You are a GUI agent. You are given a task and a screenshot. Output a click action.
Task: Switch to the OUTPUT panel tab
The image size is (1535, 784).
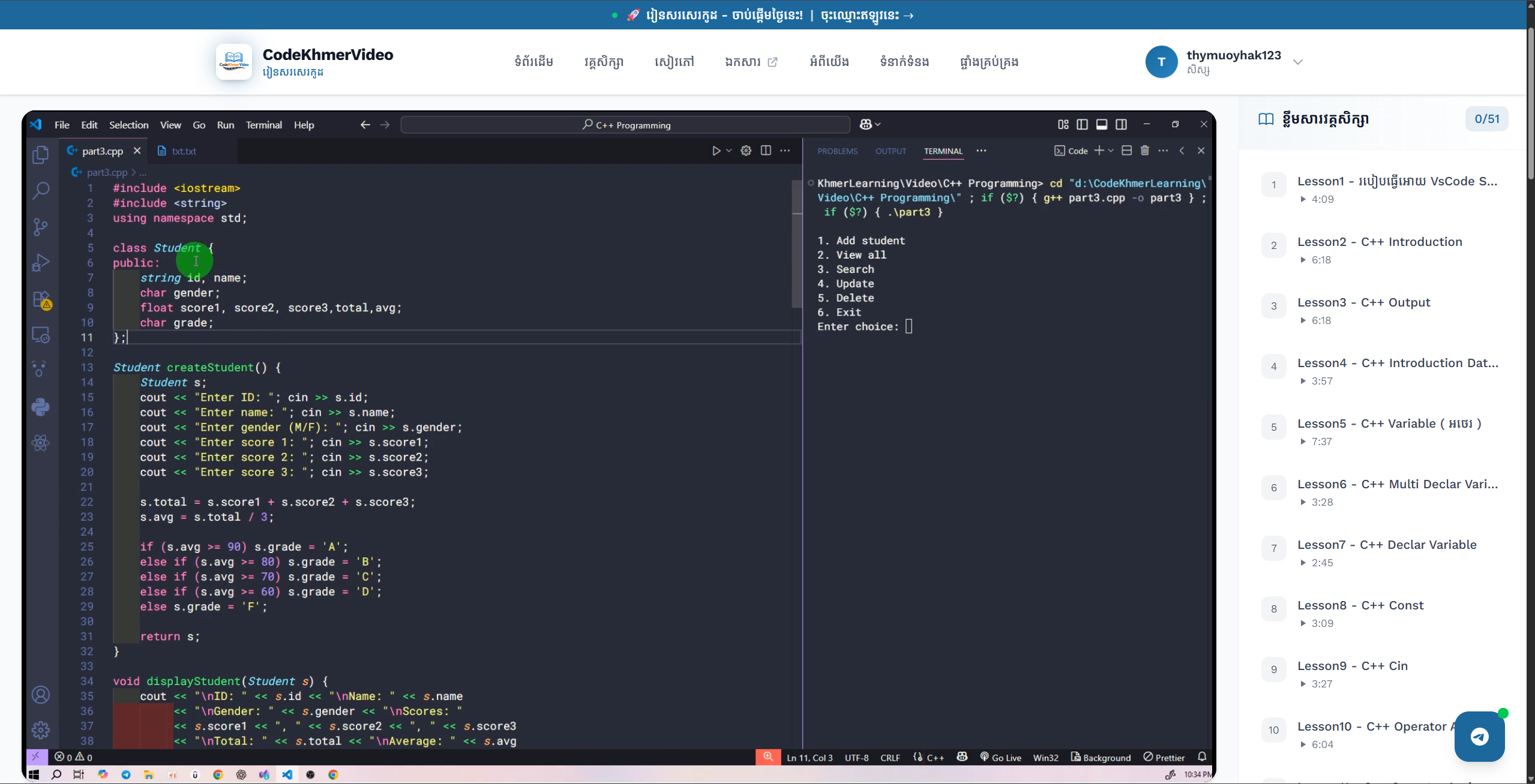click(x=891, y=151)
